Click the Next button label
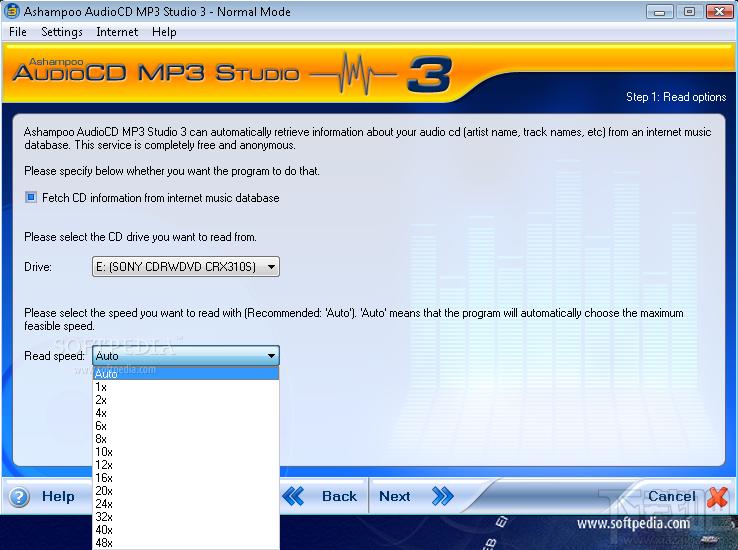738x550 pixels. [x=394, y=496]
